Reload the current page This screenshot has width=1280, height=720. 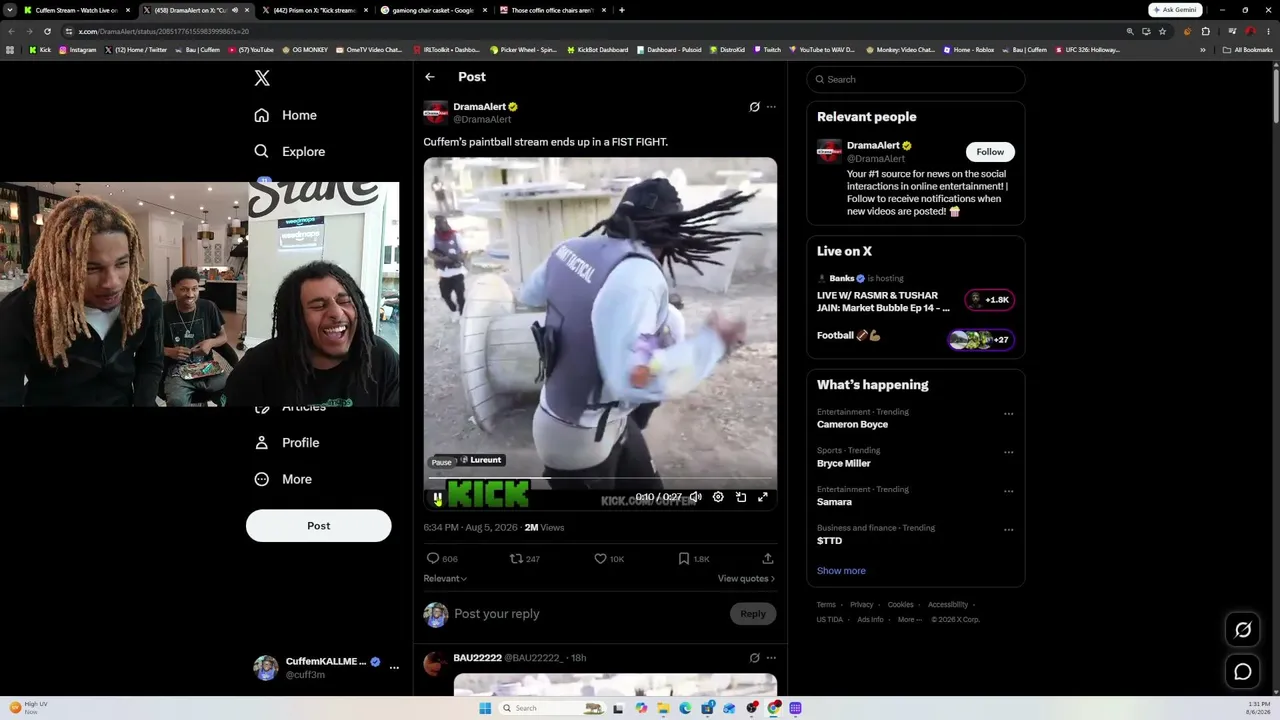47,31
